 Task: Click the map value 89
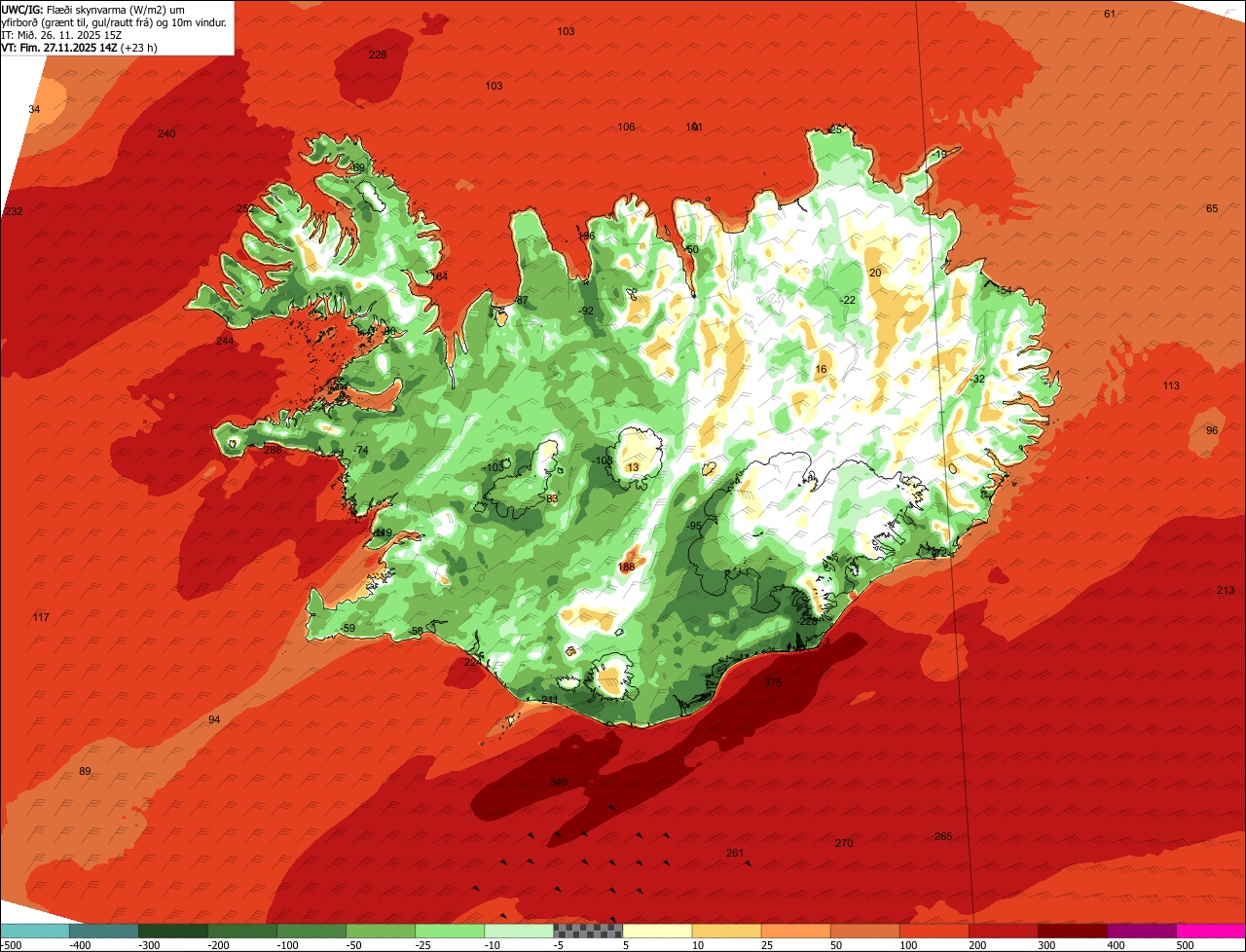(85, 771)
